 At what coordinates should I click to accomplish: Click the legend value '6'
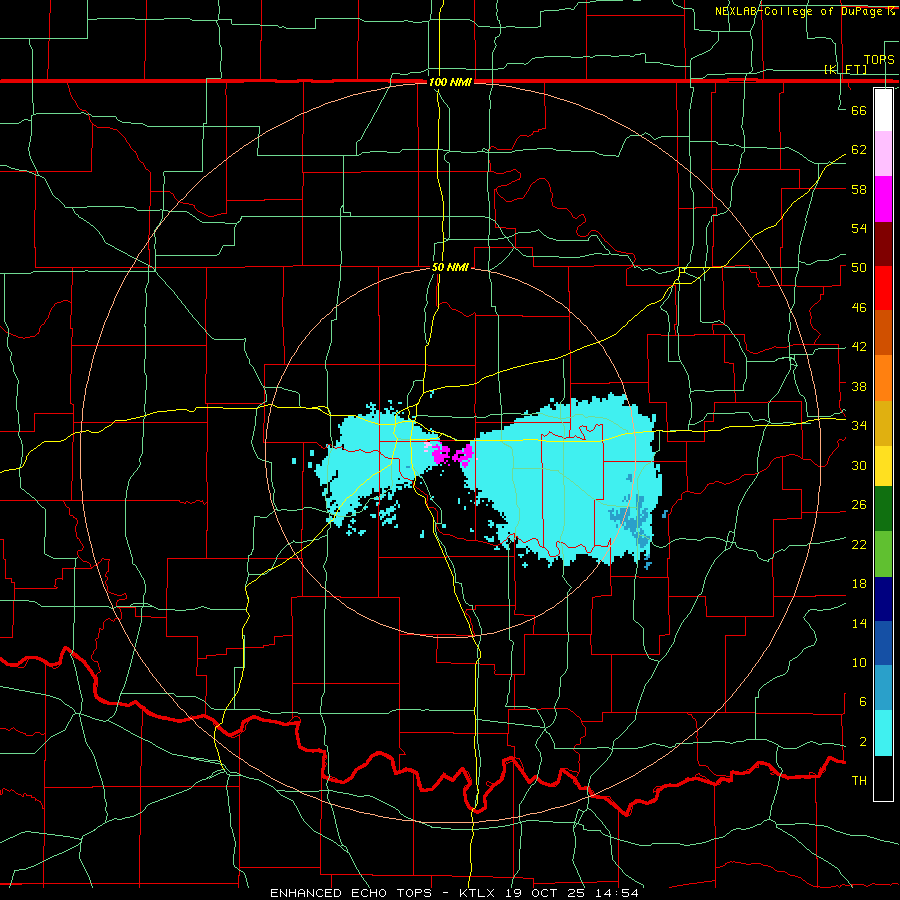862,702
